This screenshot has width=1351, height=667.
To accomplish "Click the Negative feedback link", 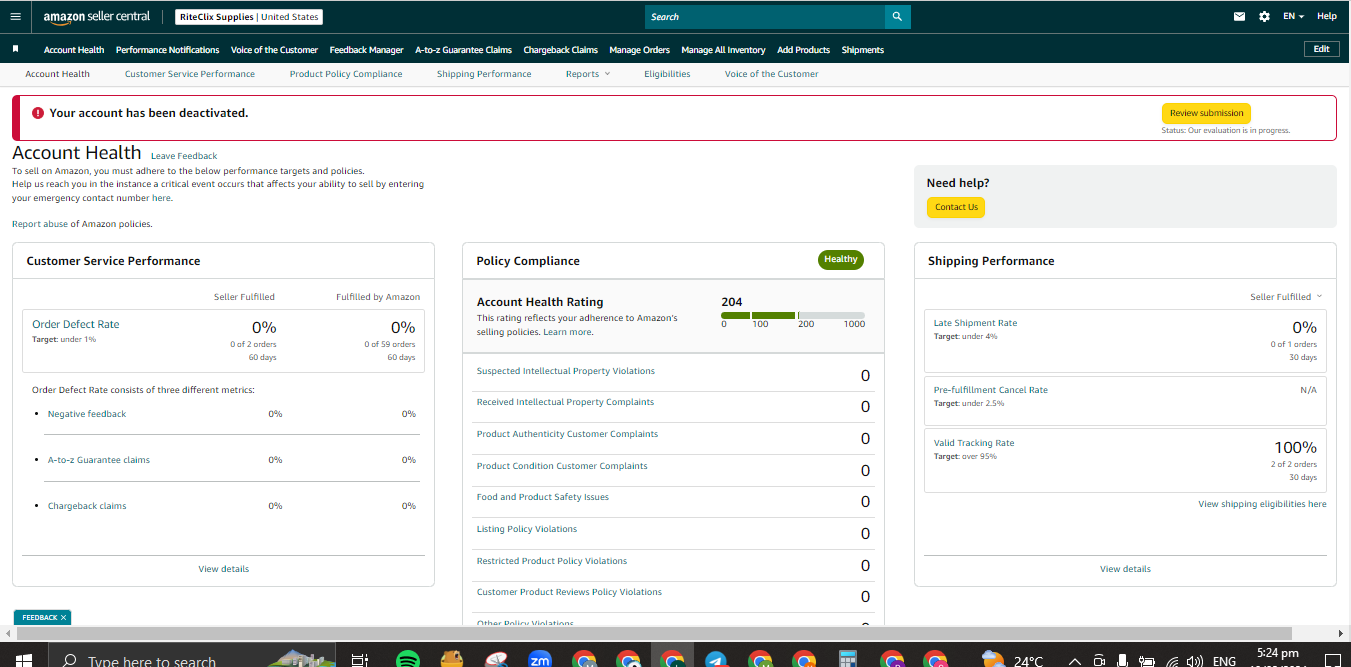I will [87, 414].
